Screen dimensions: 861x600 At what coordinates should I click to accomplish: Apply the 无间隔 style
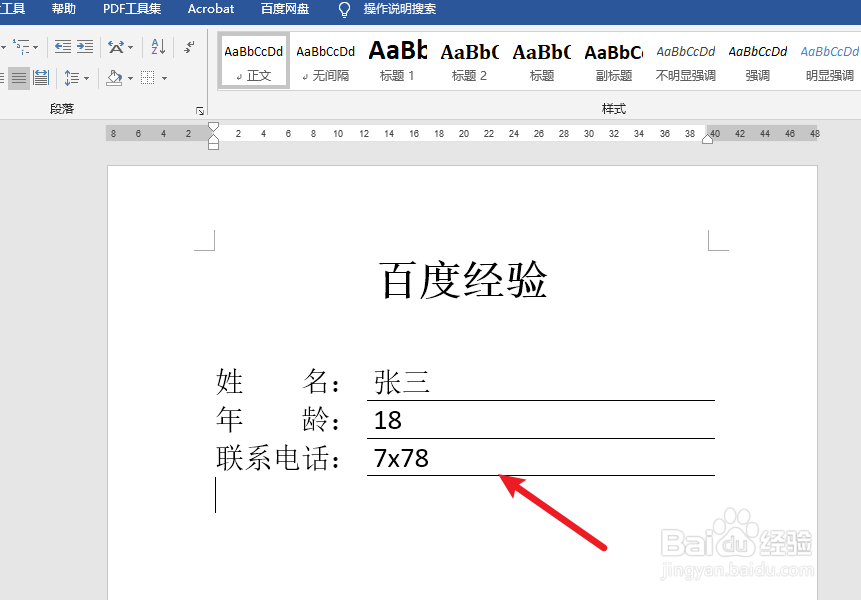coord(326,61)
